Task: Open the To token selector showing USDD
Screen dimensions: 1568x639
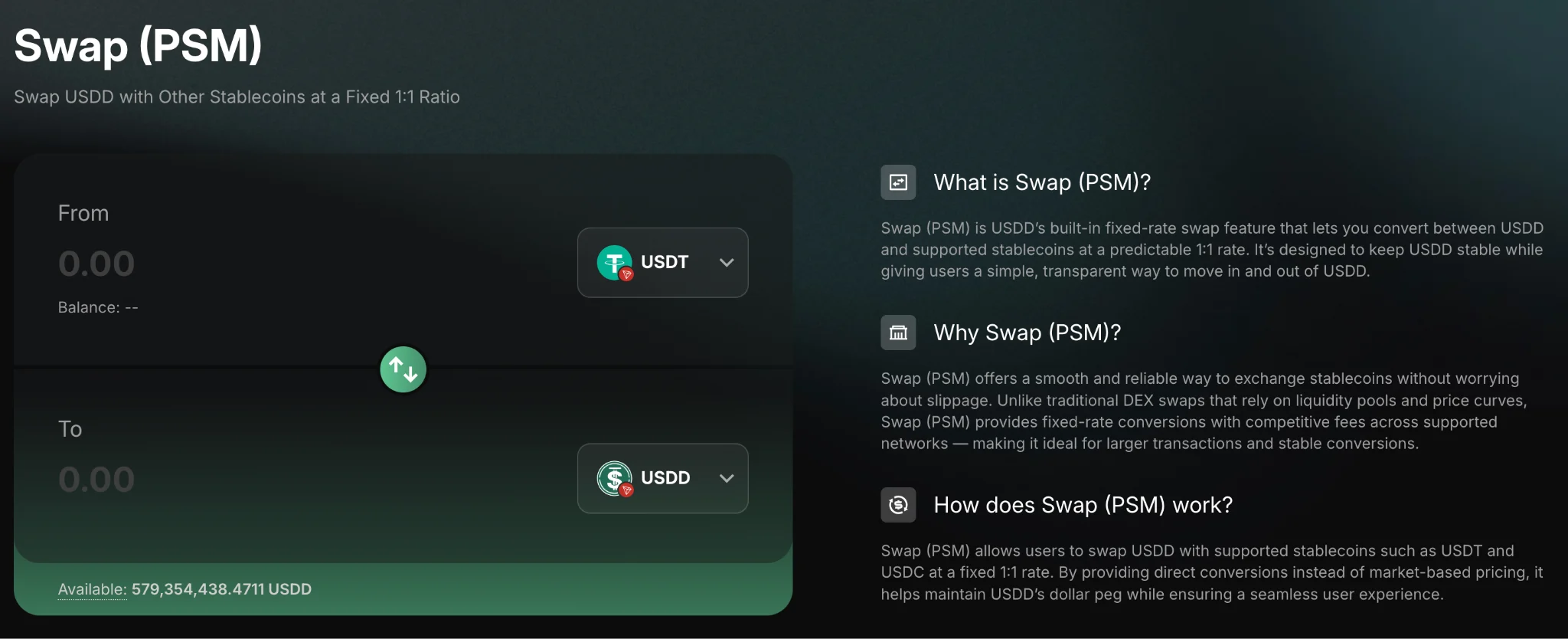Action: (x=662, y=479)
